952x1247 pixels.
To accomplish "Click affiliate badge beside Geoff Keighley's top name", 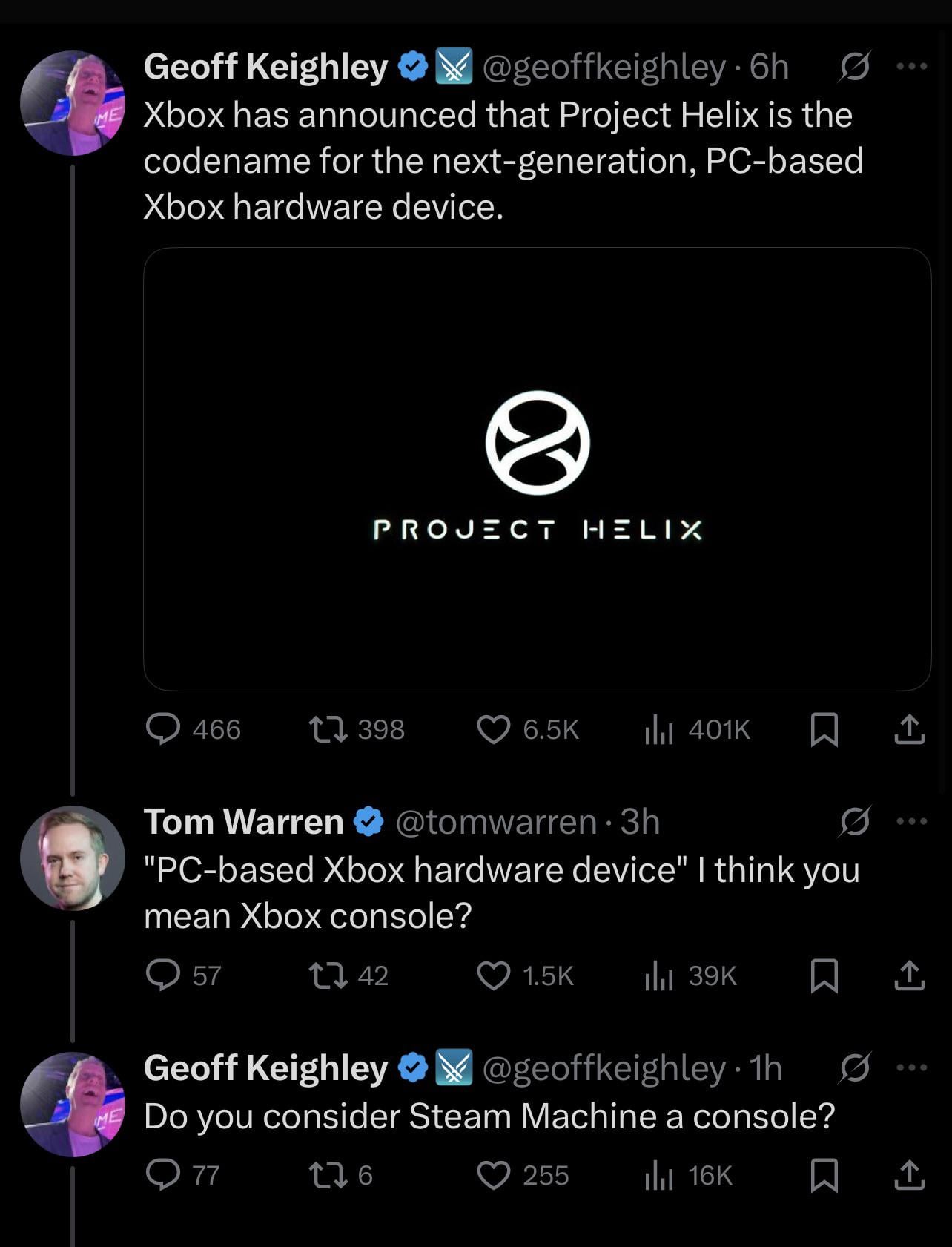I will click(x=453, y=67).
